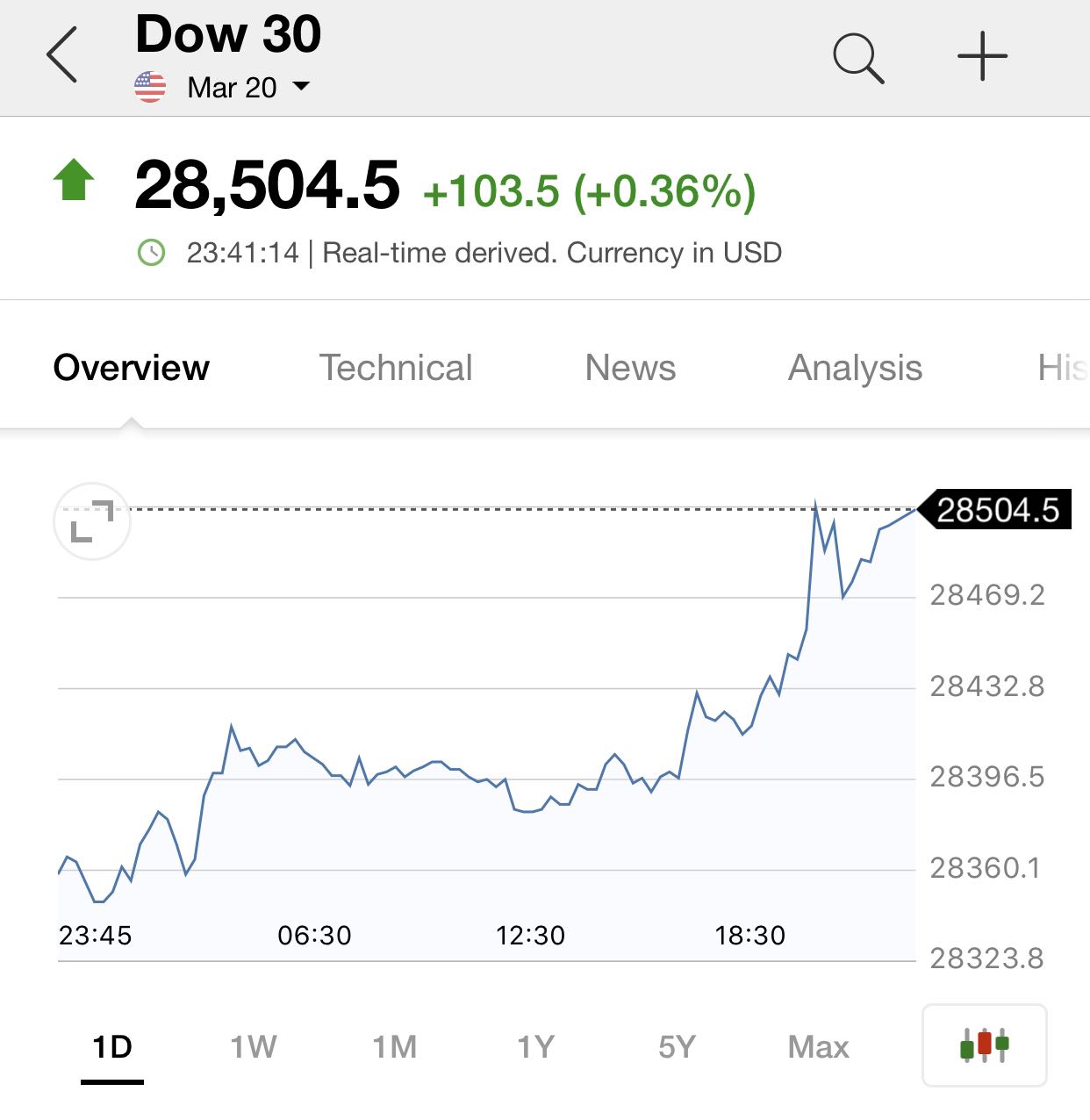This screenshot has width=1090, height=1120.
Task: Select the Overview tab
Action: coord(132,368)
